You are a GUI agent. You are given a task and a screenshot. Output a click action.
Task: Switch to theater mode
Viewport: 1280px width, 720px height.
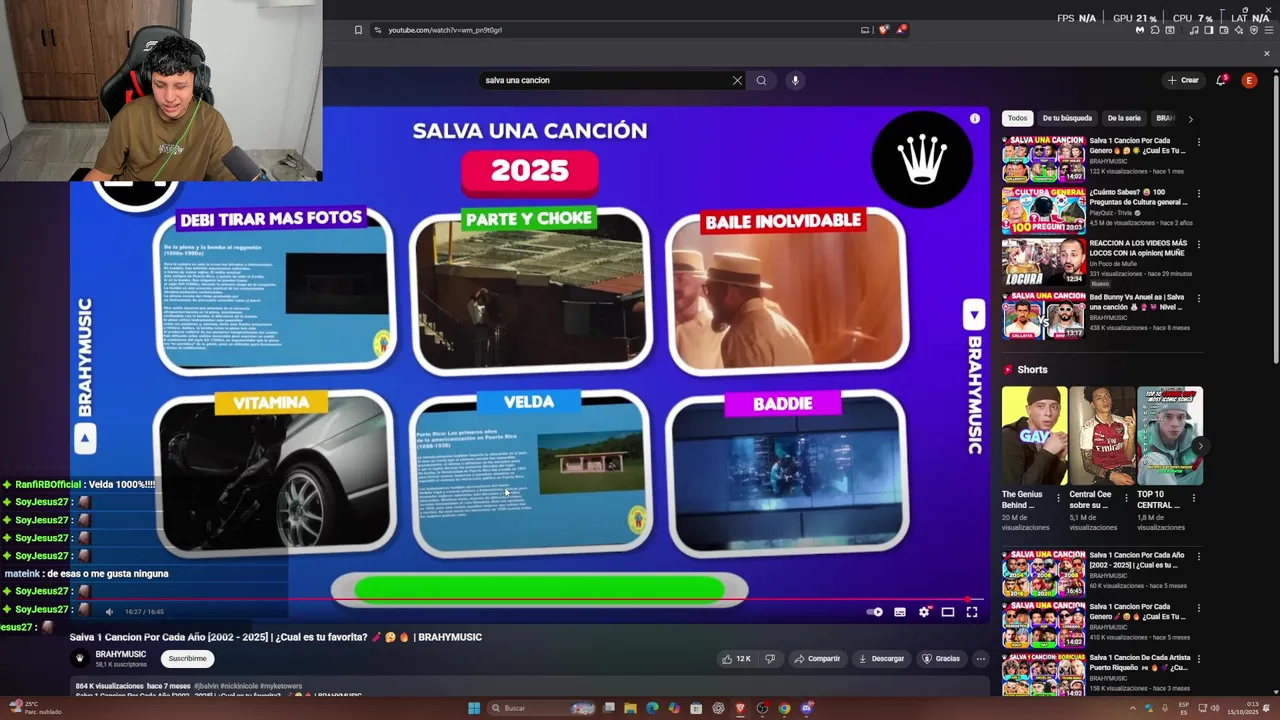[x=948, y=612]
